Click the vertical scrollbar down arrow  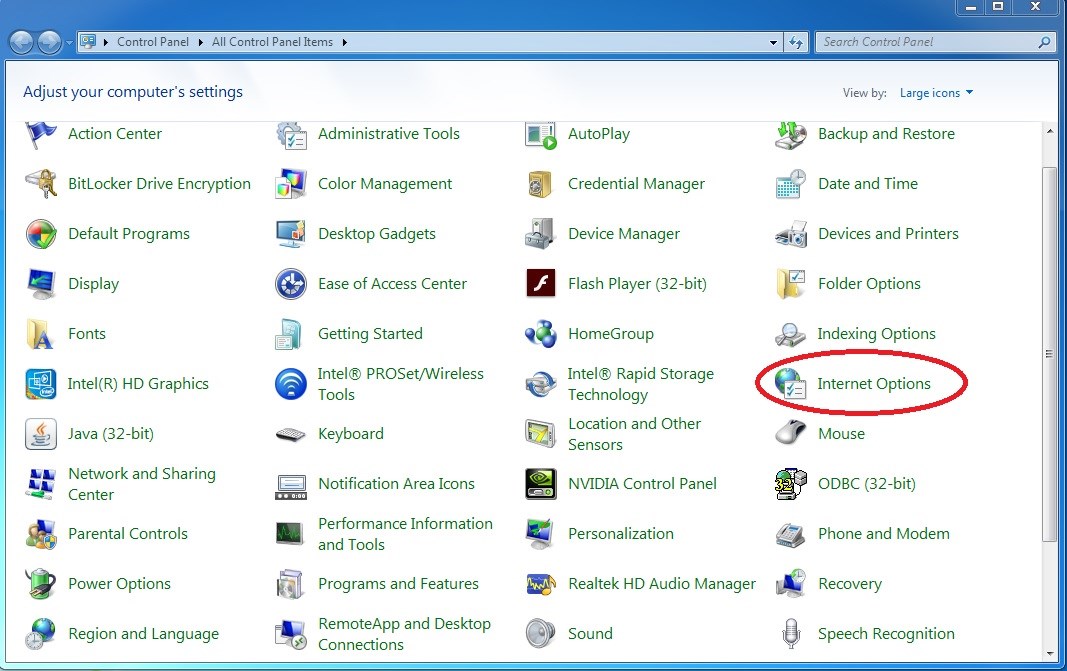point(1049,654)
